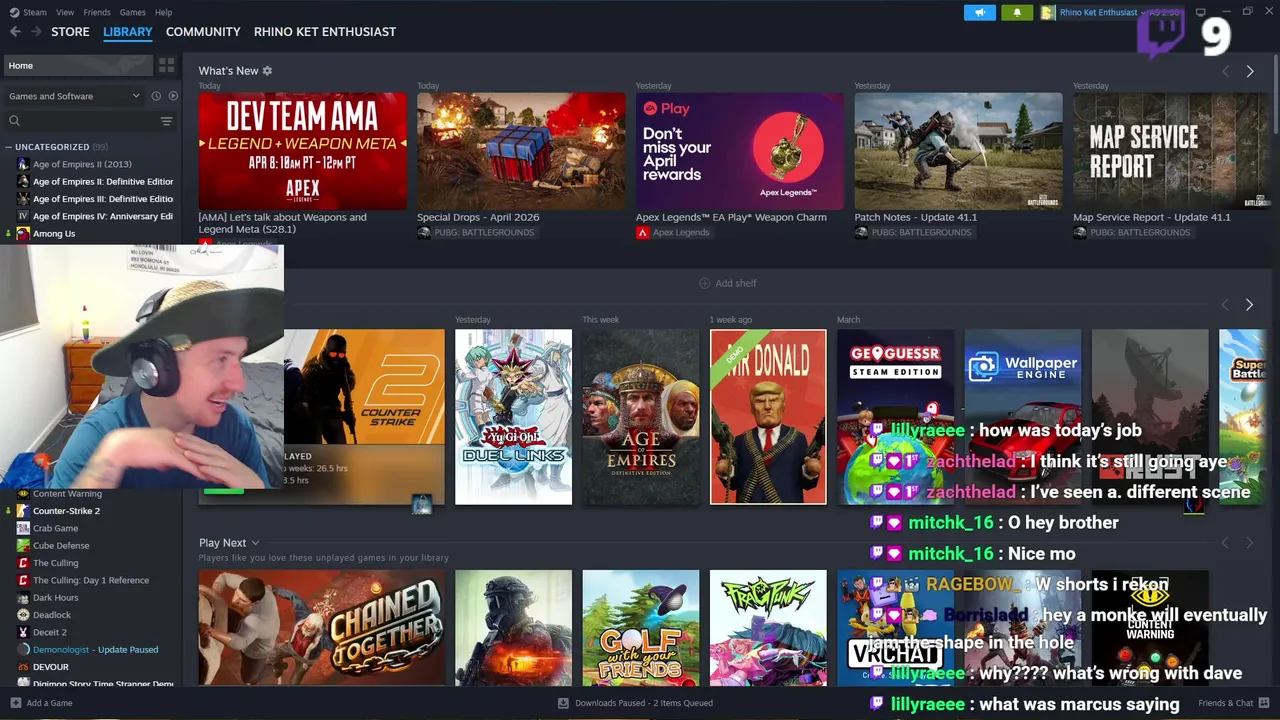The image size is (1280, 720).
Task: Open the green notifications bell
Action: point(1017,12)
